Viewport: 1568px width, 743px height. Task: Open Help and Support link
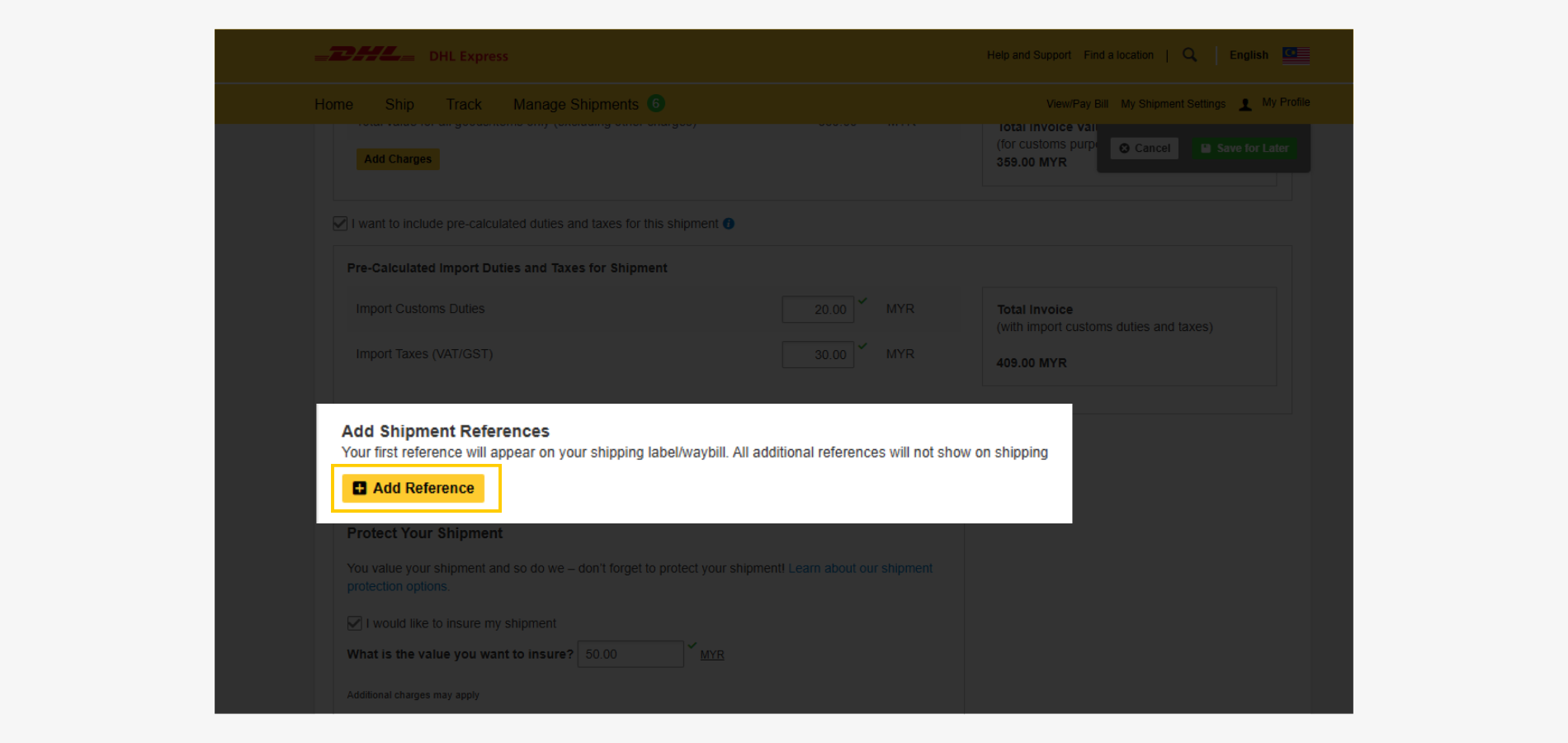pyautogui.click(x=1029, y=55)
